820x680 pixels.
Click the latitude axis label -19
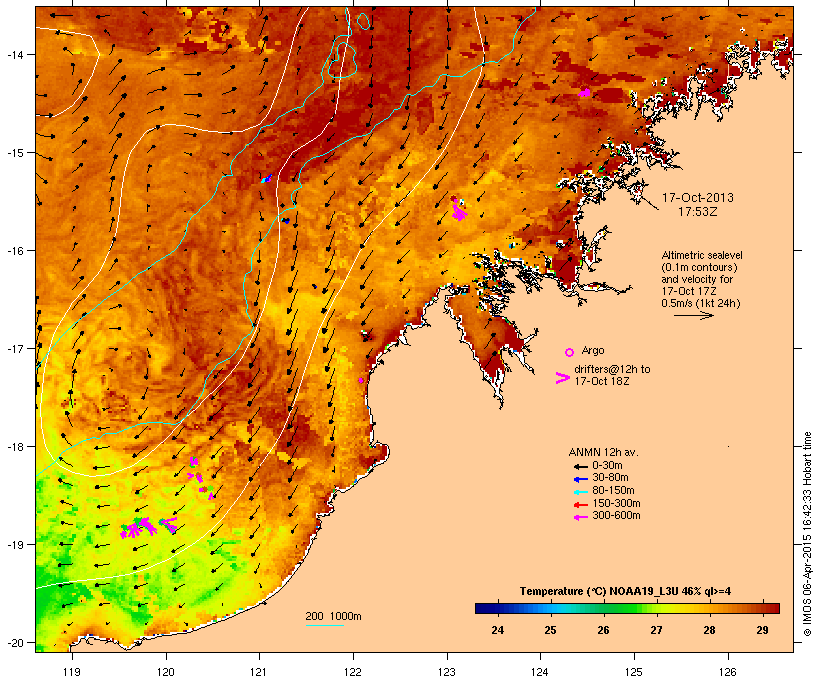point(14,545)
